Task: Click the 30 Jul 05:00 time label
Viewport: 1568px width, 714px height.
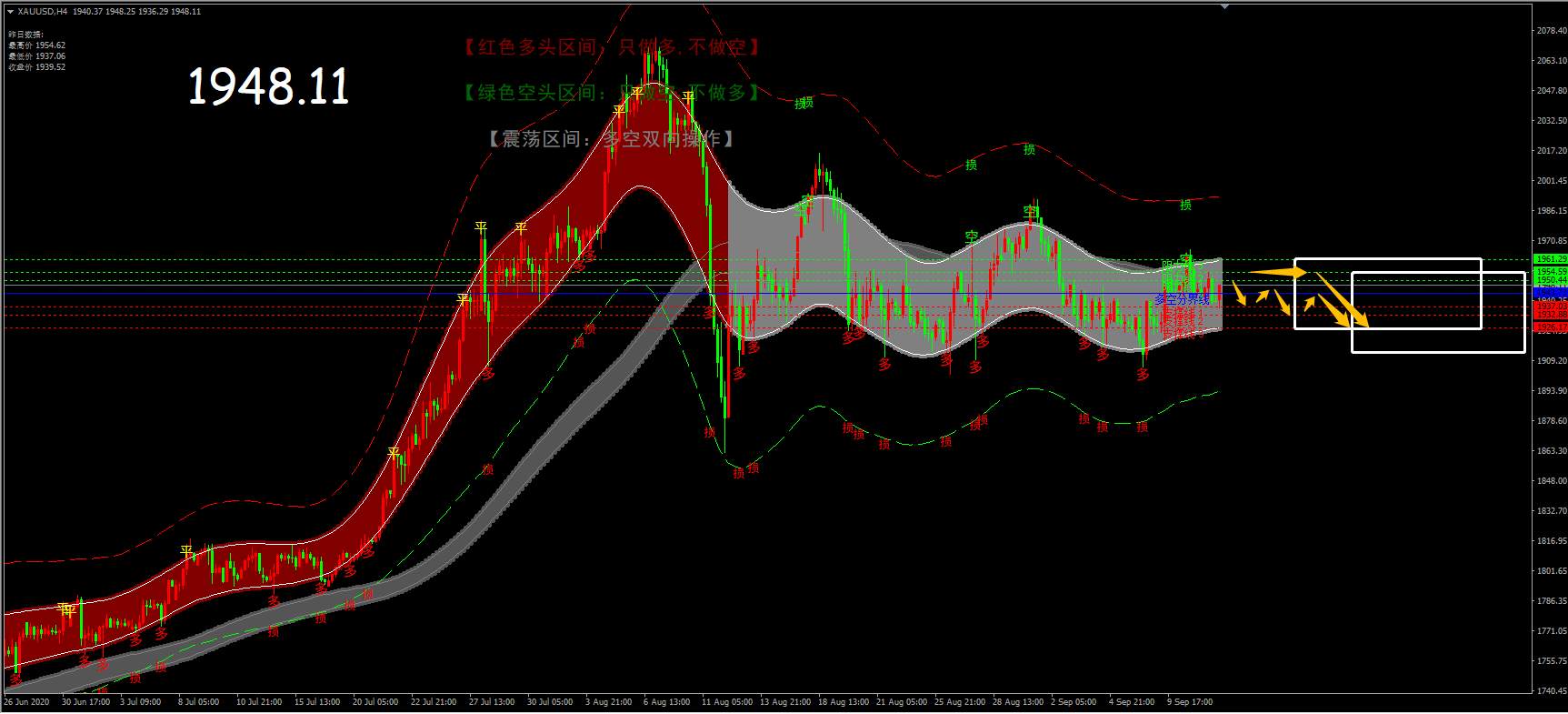Action: pyautogui.click(x=550, y=702)
